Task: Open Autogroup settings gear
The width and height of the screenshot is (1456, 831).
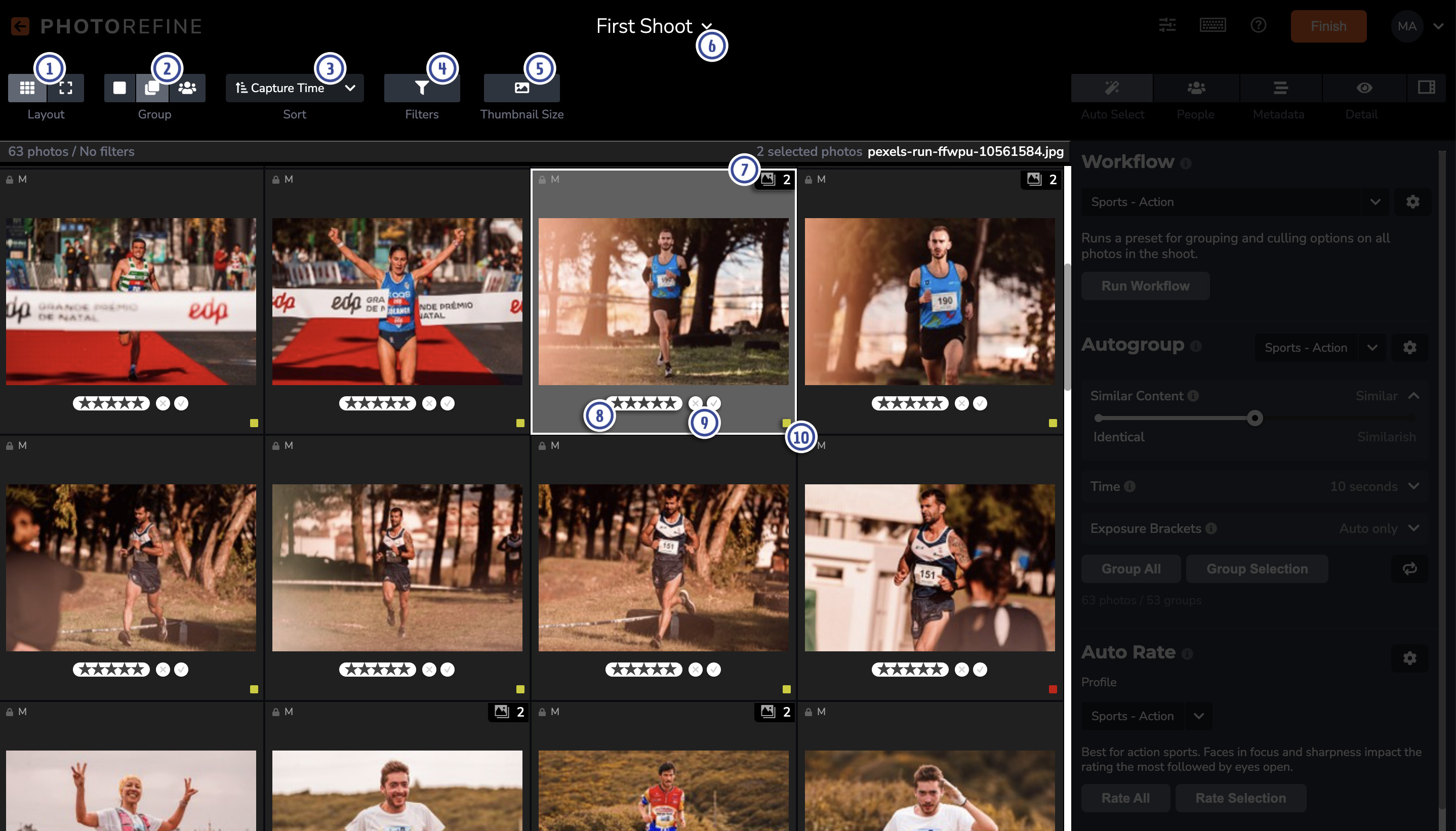Action: coord(1409,348)
